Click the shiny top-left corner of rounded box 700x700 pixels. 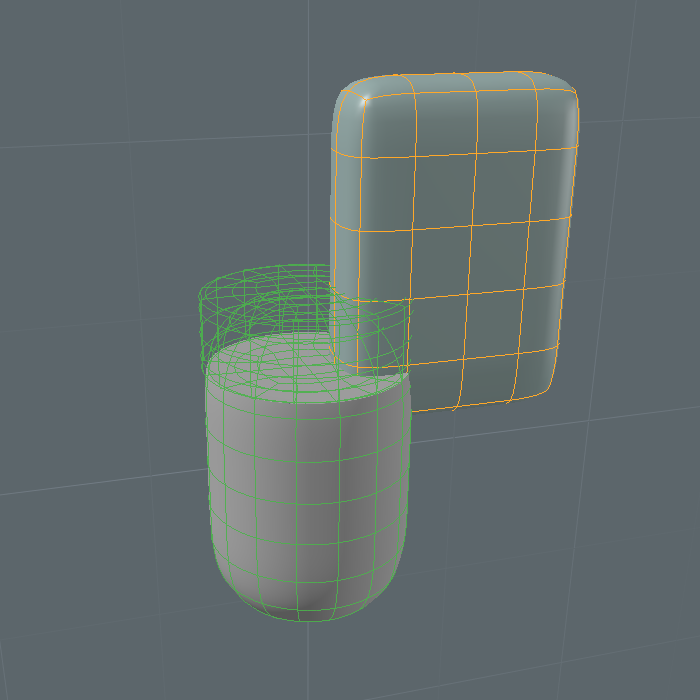[362, 100]
